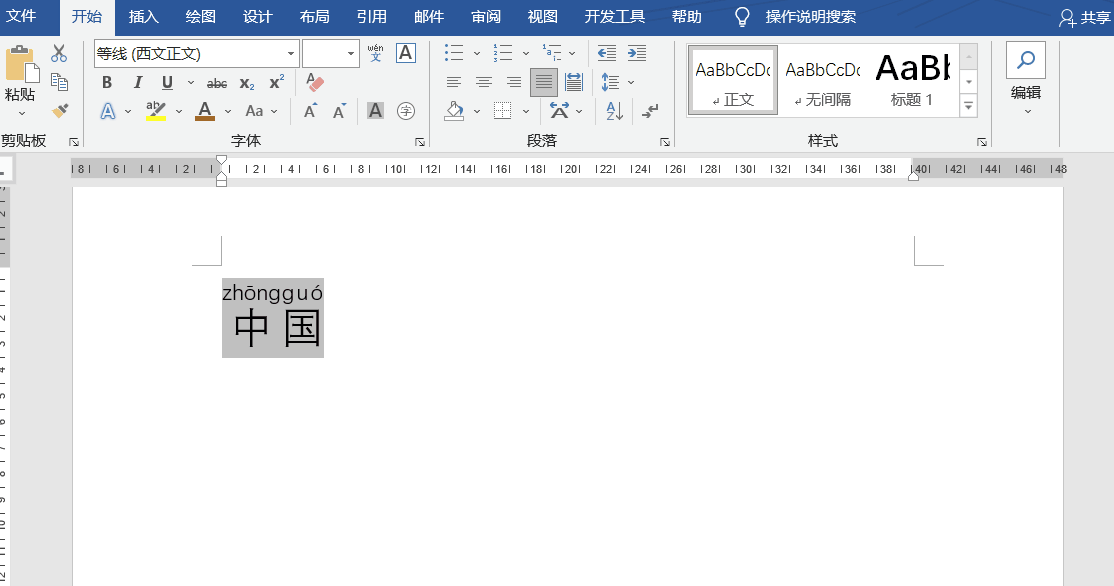Viewport: 1114px width, 586px height.
Task: Apply the 标题 1 style
Action: [x=912, y=80]
